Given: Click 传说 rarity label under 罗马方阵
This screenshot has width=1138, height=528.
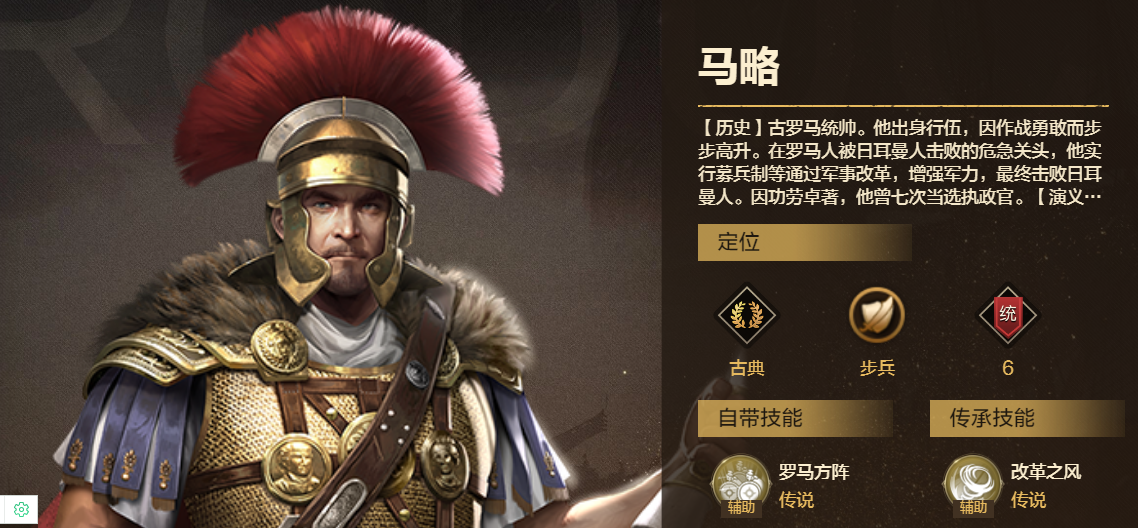Looking at the screenshot, I should coord(796,500).
